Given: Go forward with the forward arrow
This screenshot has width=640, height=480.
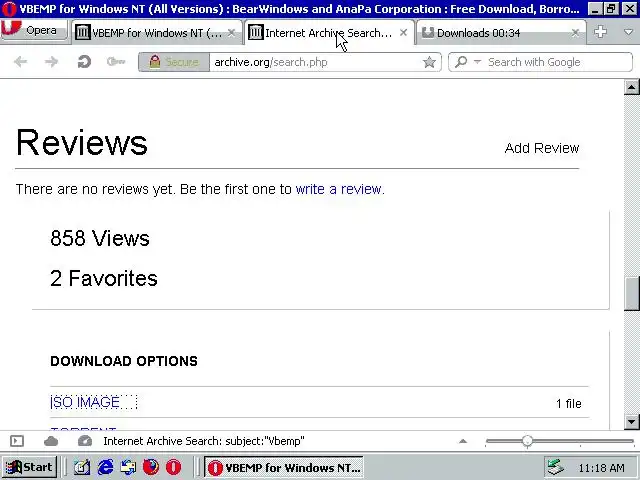Looking at the screenshot, I should tap(51, 62).
